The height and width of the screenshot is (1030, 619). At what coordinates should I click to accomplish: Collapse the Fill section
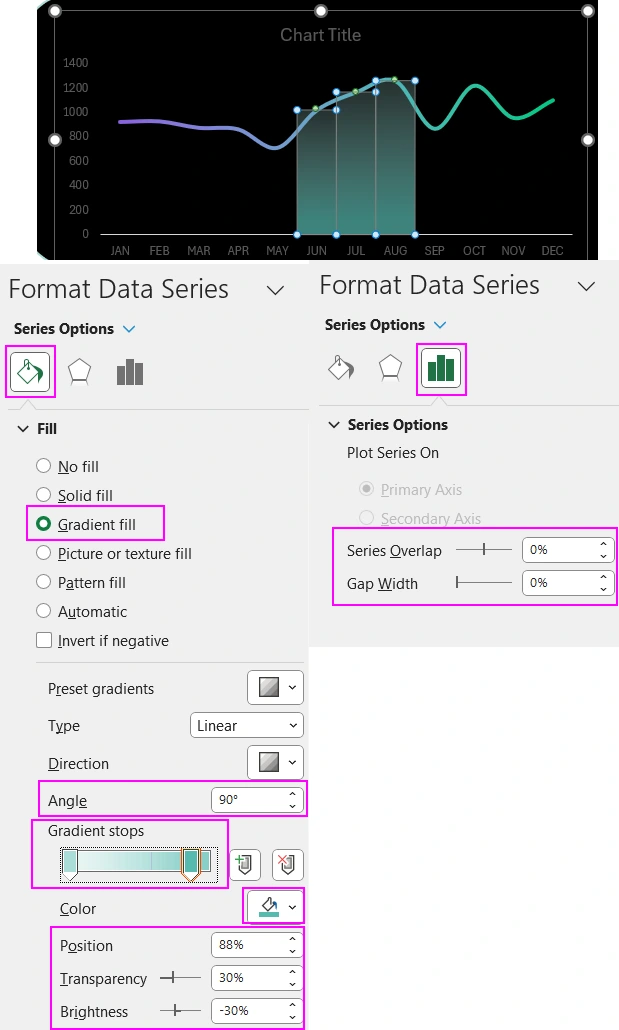(x=23, y=429)
